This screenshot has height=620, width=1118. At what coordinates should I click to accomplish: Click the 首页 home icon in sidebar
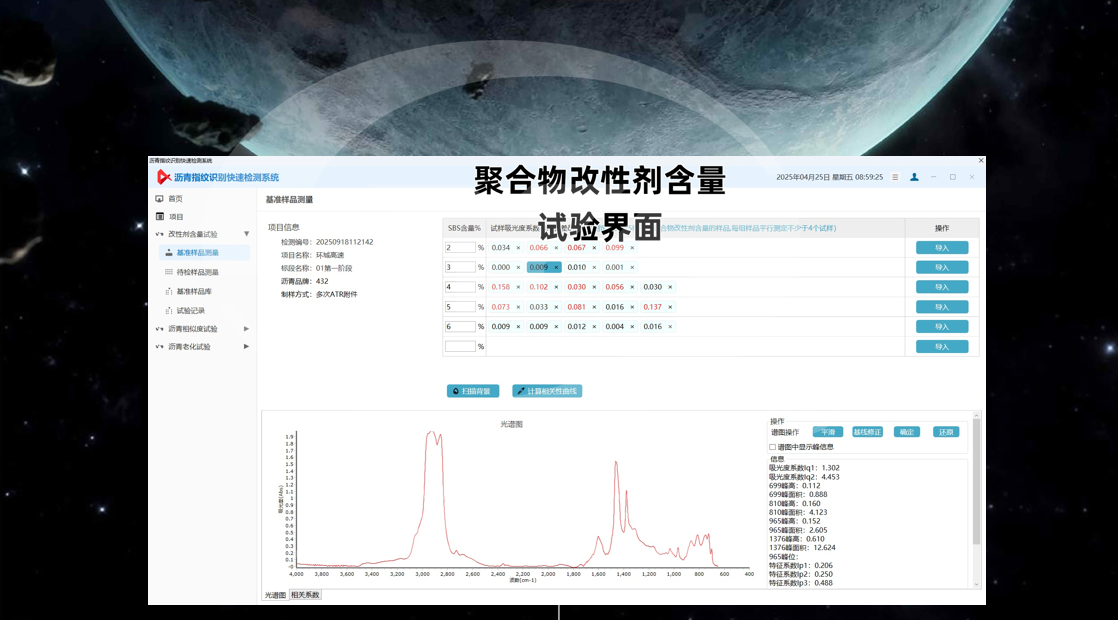coord(159,199)
